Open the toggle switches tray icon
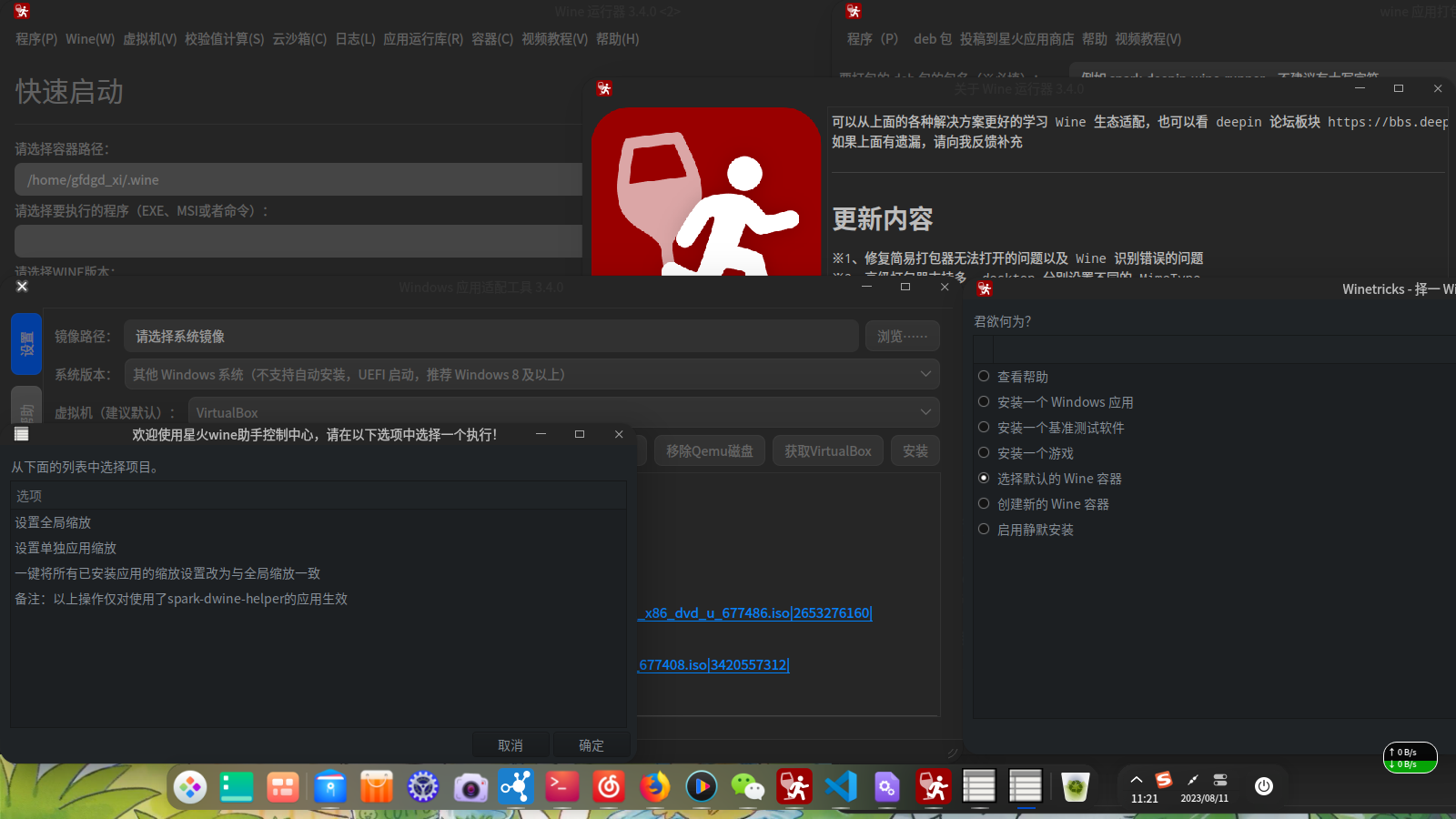 pyautogui.click(x=1220, y=780)
